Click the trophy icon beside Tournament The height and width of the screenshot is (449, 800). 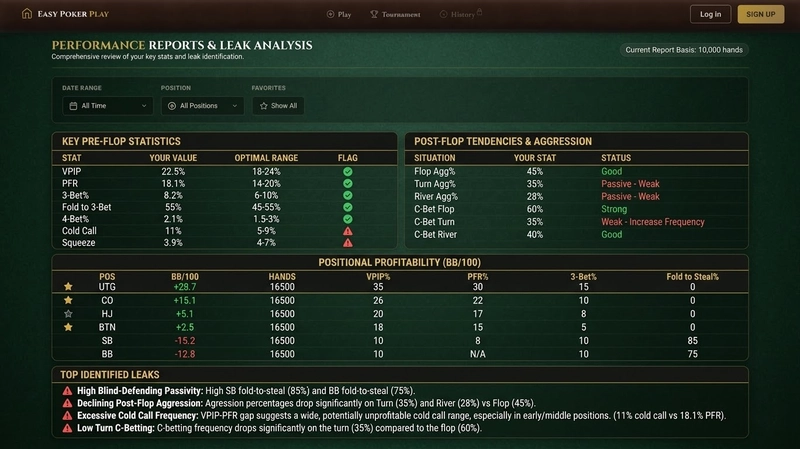point(374,14)
